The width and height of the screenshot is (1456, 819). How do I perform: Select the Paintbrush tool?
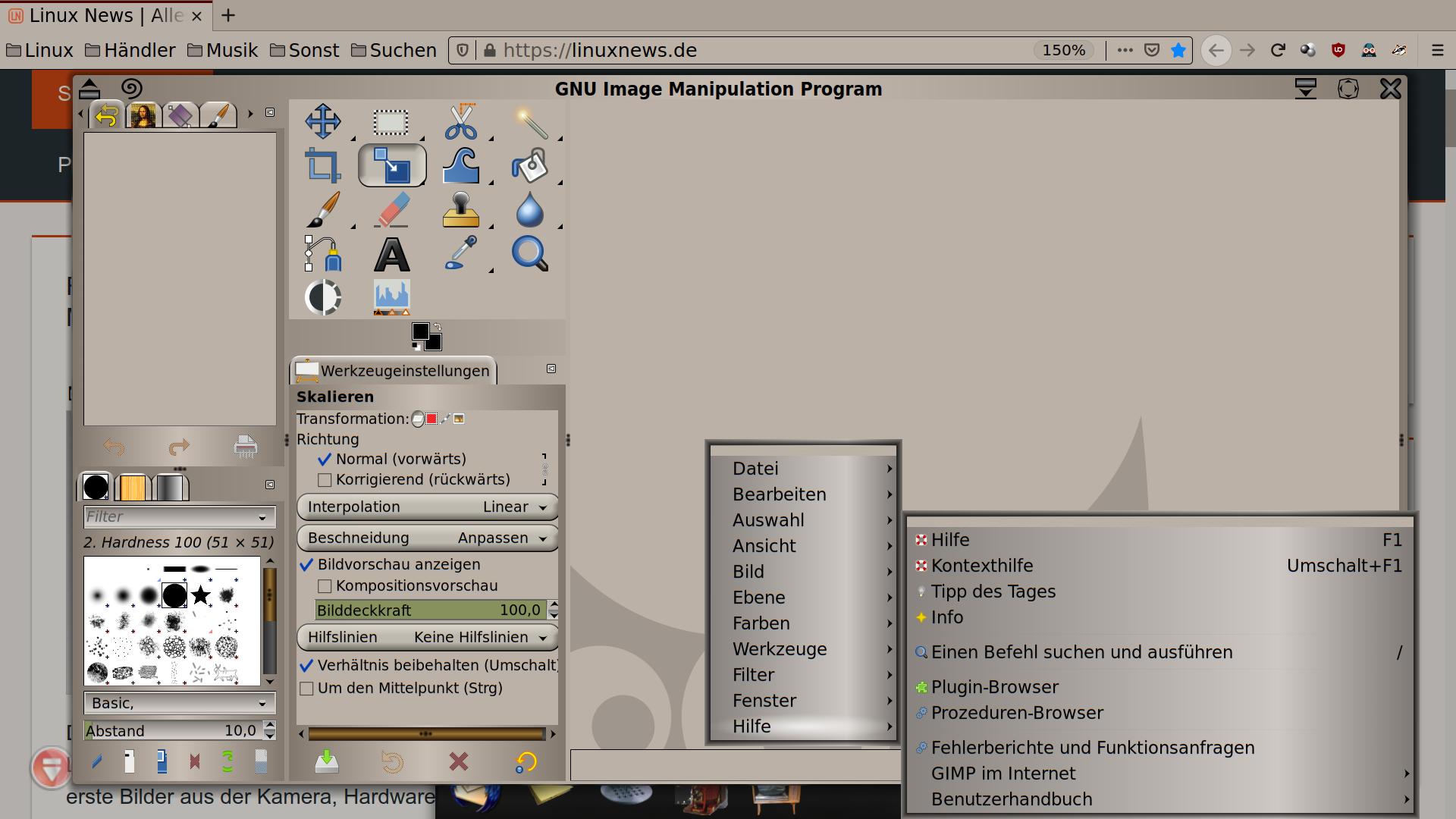pos(322,209)
